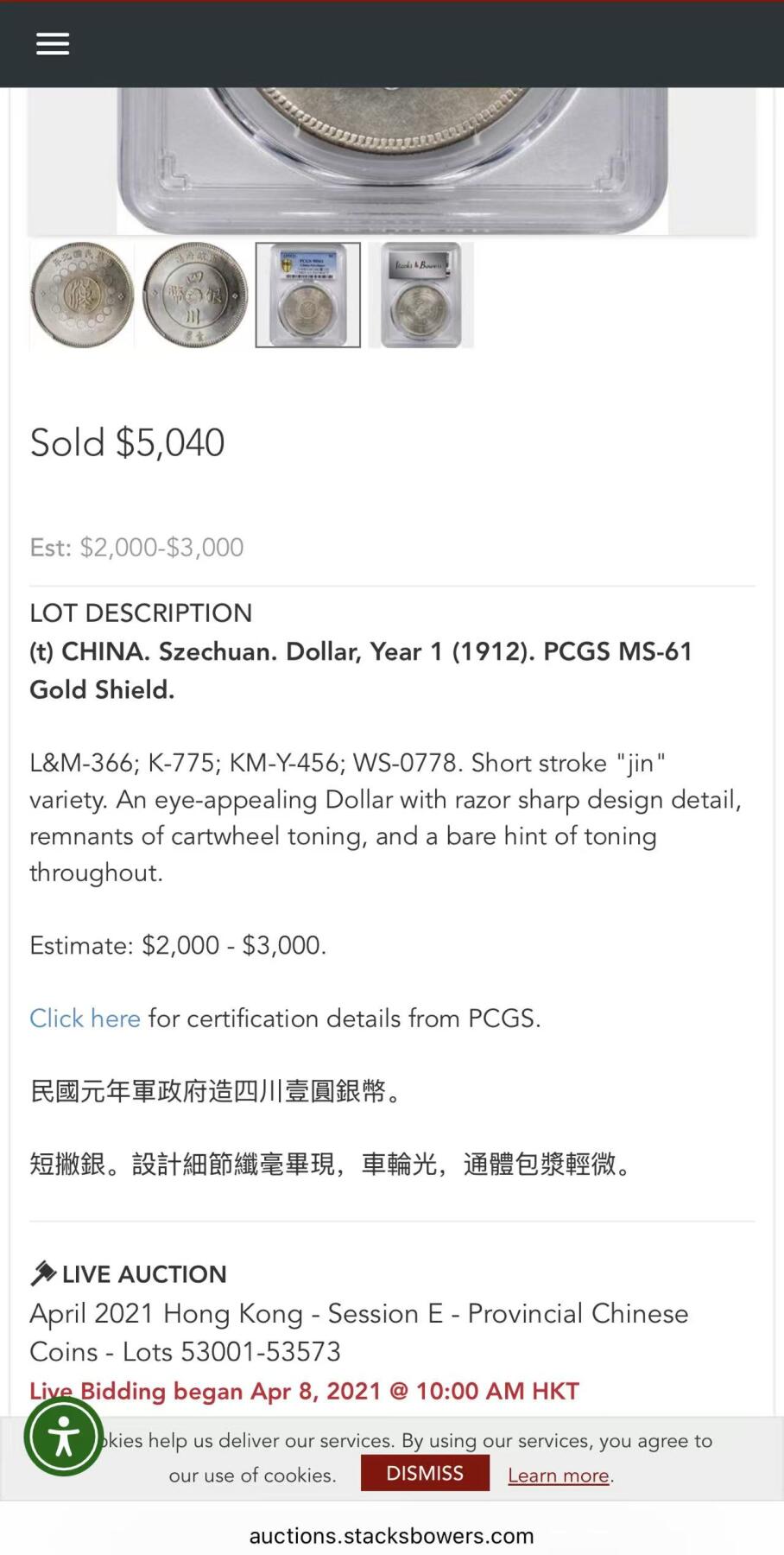Click the 'Sold $5,040' price text
This screenshot has width=784, height=1555.
pyautogui.click(x=128, y=443)
